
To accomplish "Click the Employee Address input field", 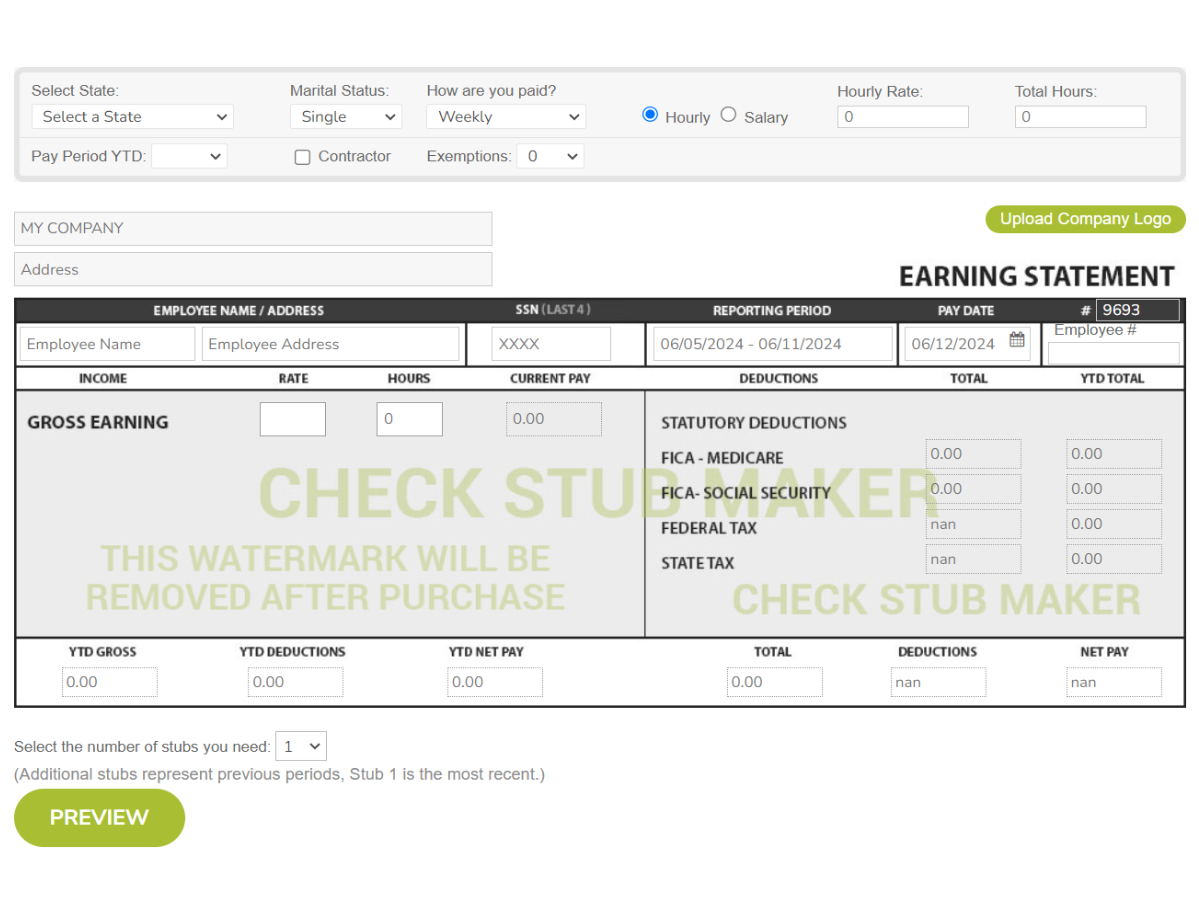I will coord(330,343).
